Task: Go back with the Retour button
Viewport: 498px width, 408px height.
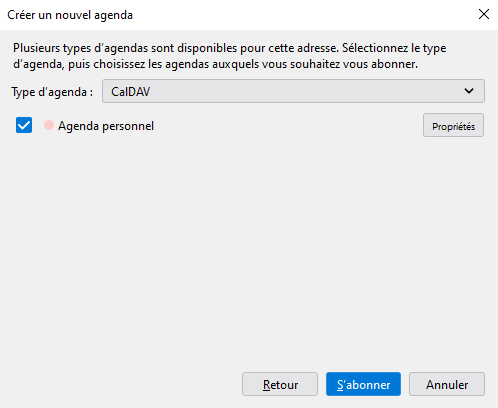Action: click(280, 384)
